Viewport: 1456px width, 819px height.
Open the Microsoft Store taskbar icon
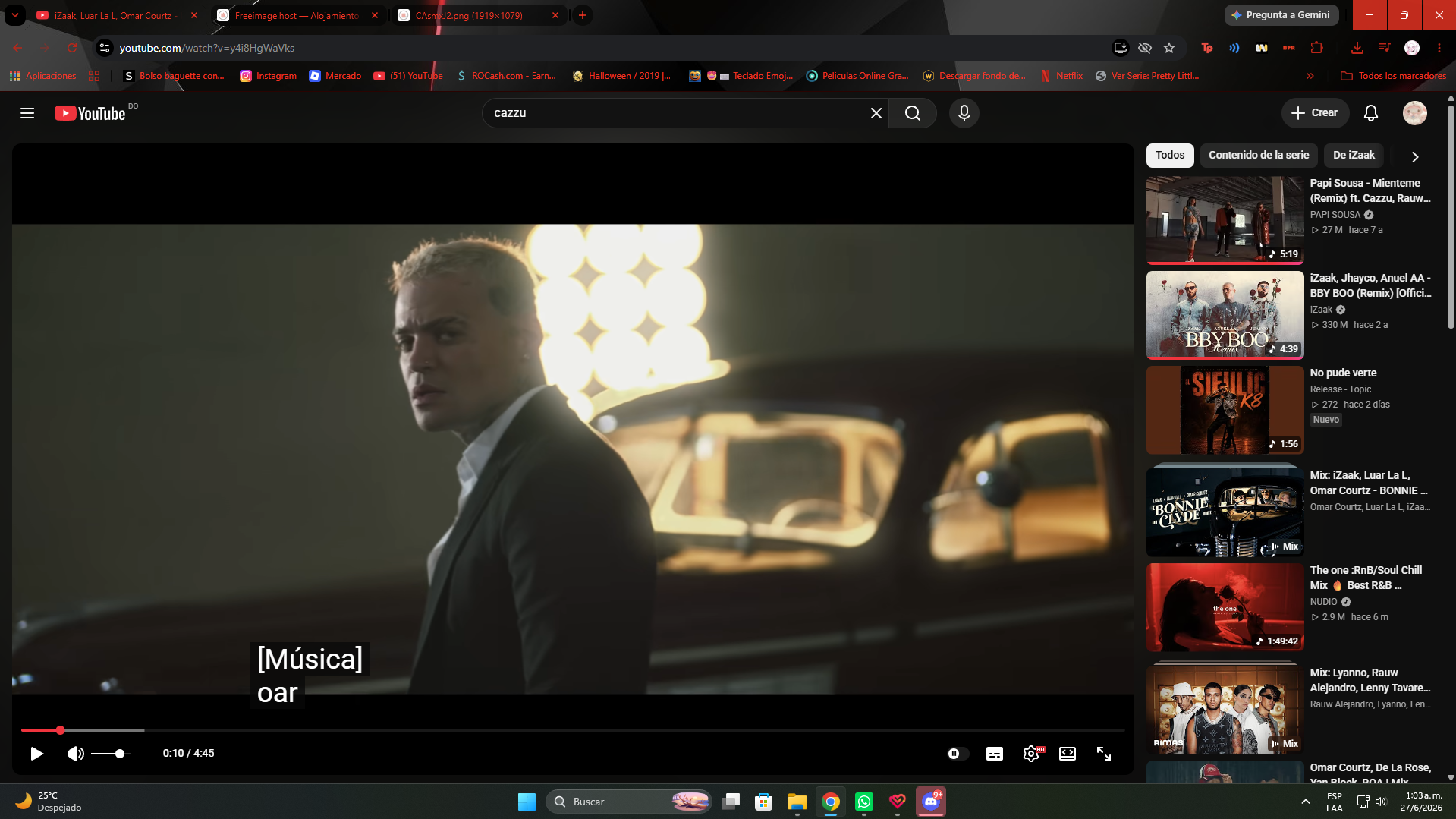[763, 802]
